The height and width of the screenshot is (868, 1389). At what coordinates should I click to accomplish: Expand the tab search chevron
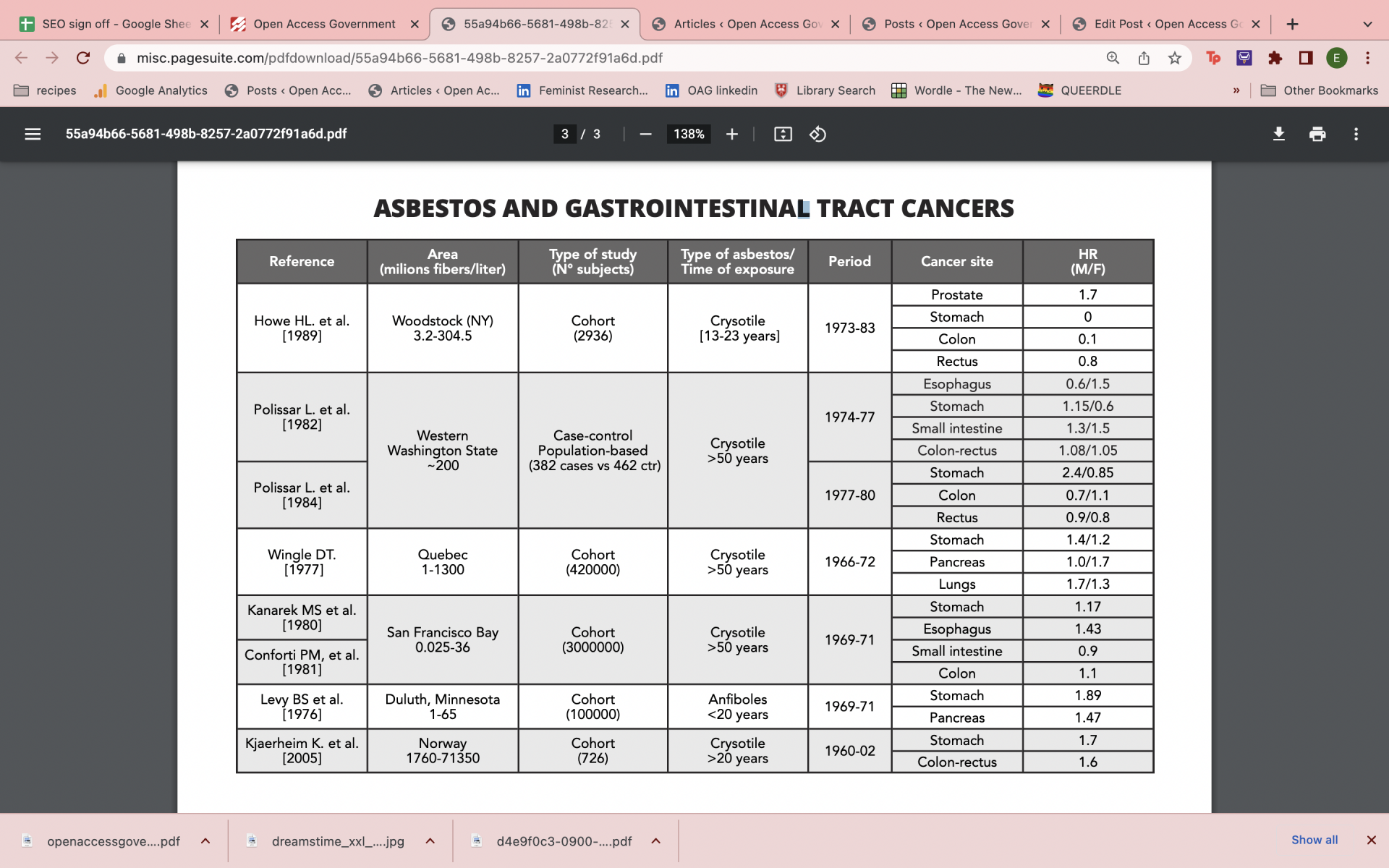(1367, 24)
